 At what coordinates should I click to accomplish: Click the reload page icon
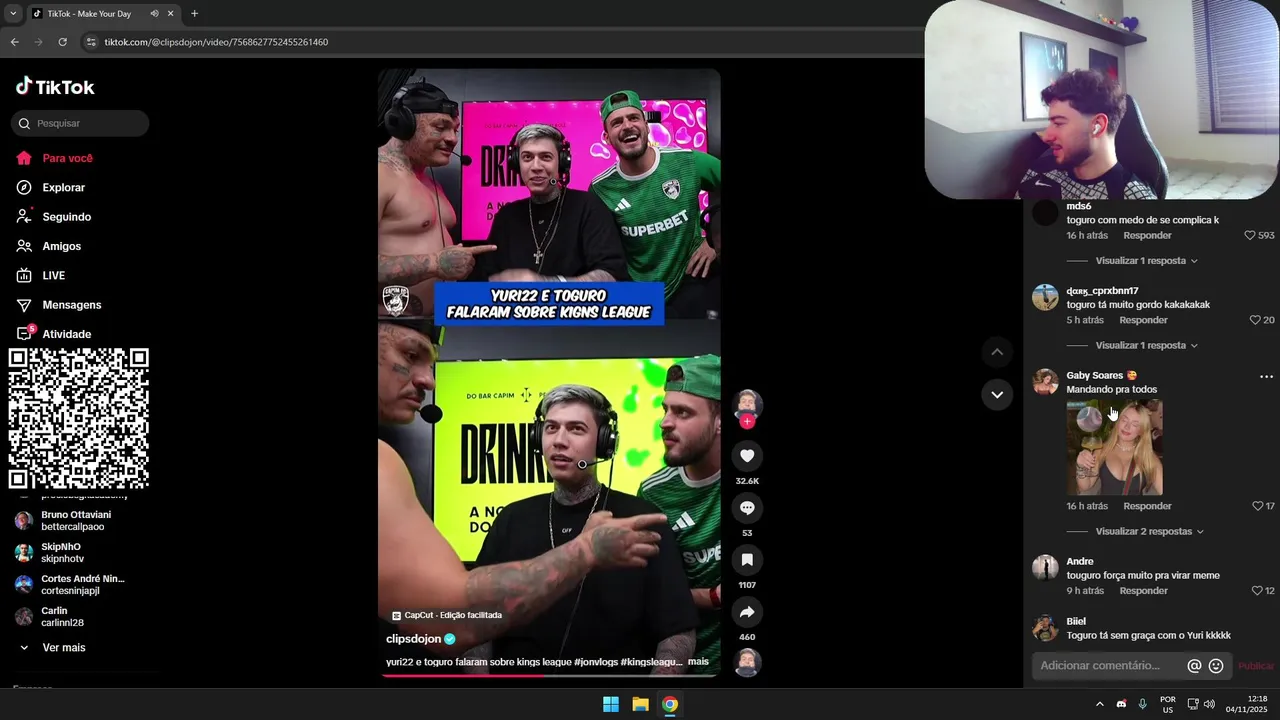tap(62, 42)
